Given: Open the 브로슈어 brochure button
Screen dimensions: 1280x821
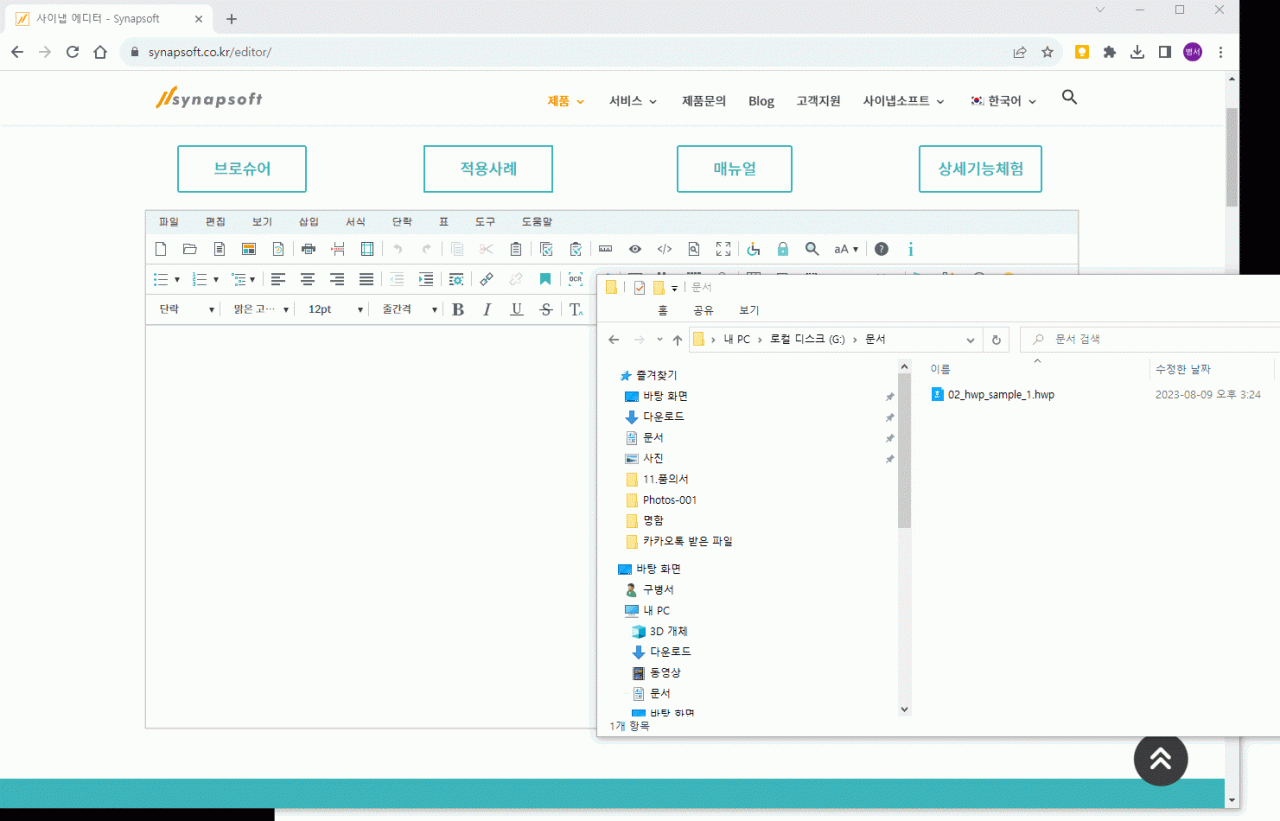Looking at the screenshot, I should 241,169.
